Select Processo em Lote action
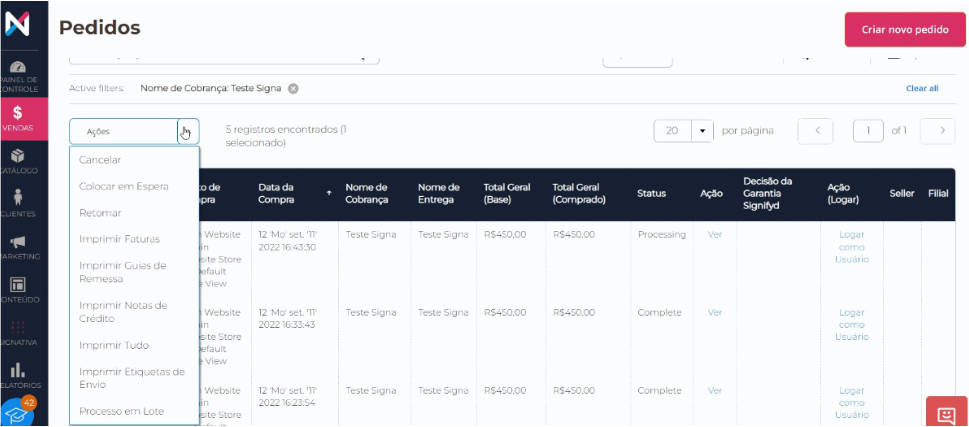This screenshot has height=427, width=969. click(121, 411)
